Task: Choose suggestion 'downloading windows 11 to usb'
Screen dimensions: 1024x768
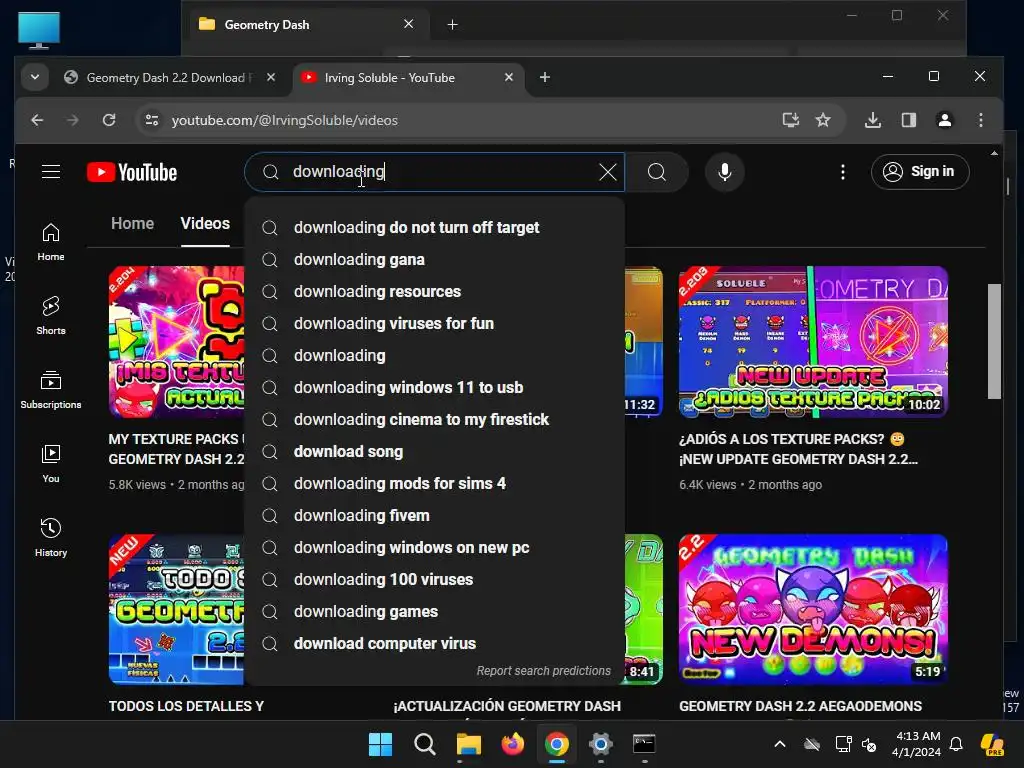Action: (x=435, y=387)
